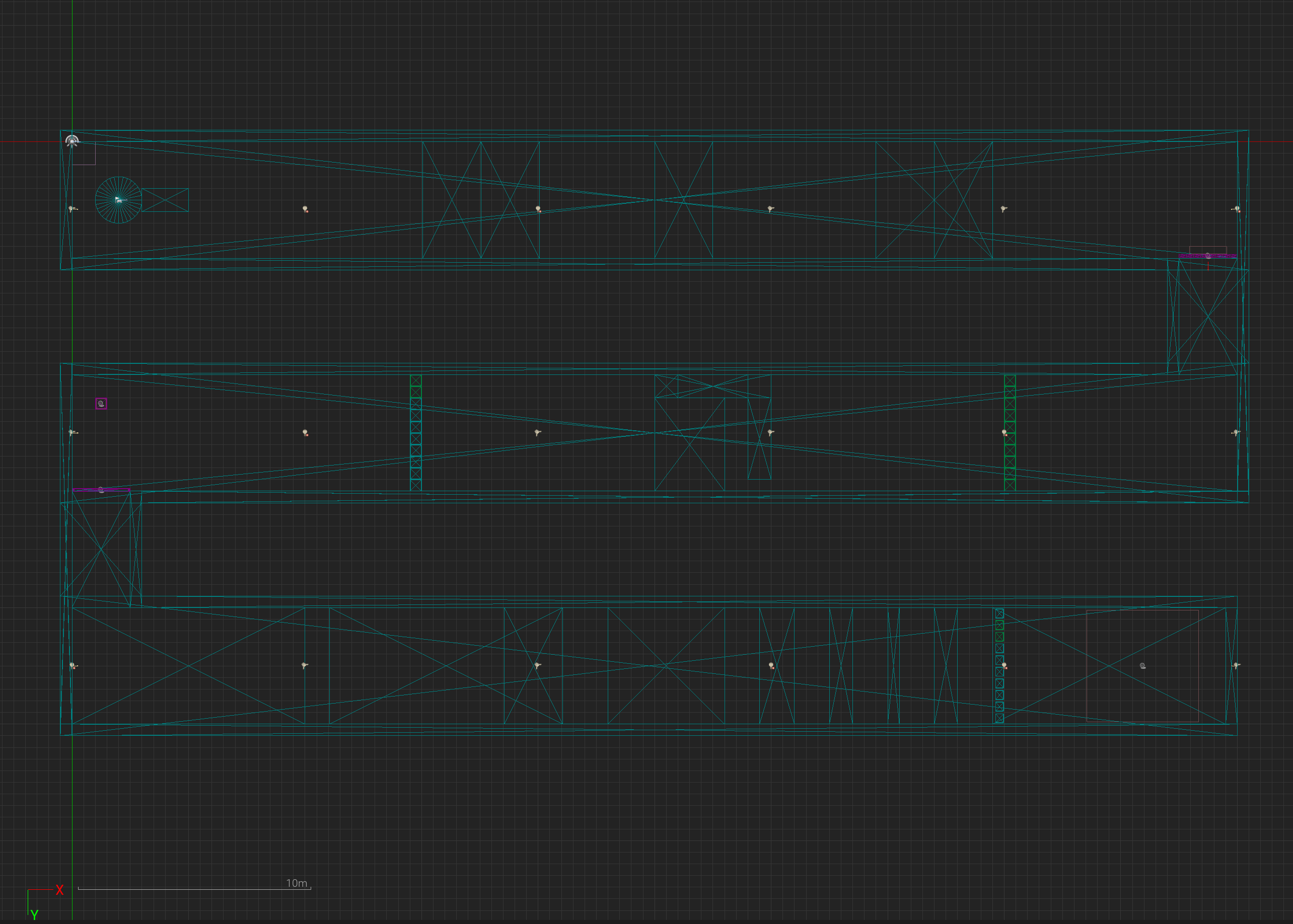
Task: Click the light bulb nearest the spoked circle
Action: coord(305,209)
